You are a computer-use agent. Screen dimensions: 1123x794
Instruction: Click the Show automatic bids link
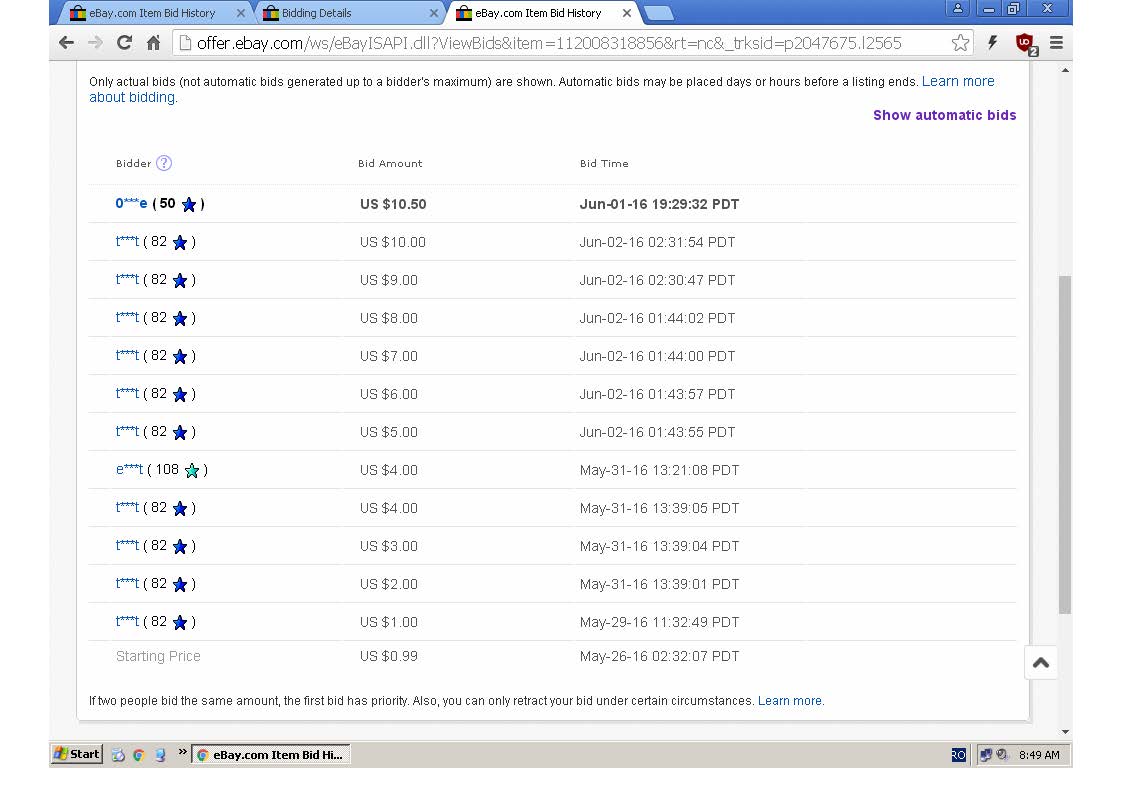tap(944, 115)
